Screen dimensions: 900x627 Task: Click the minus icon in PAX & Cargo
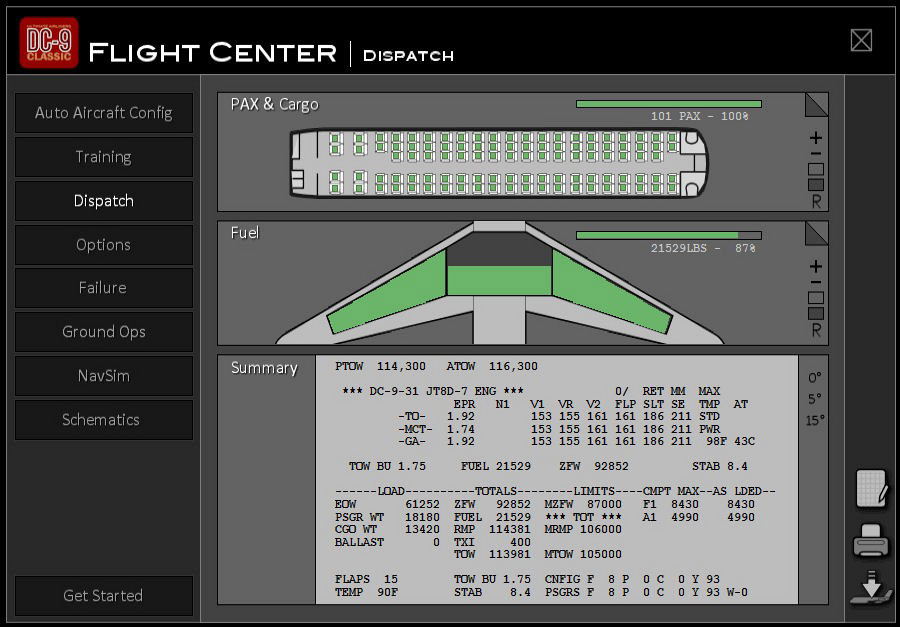point(816,154)
